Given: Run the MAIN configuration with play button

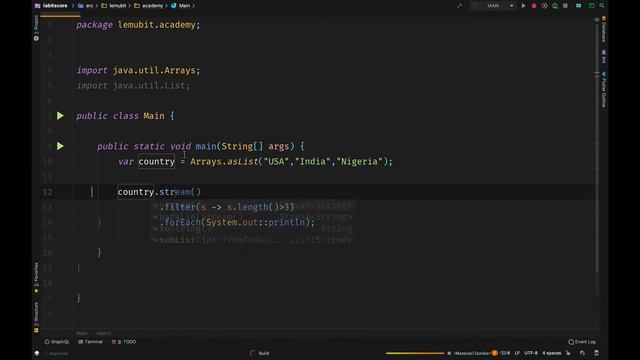Looking at the screenshot, I should click(523, 6).
